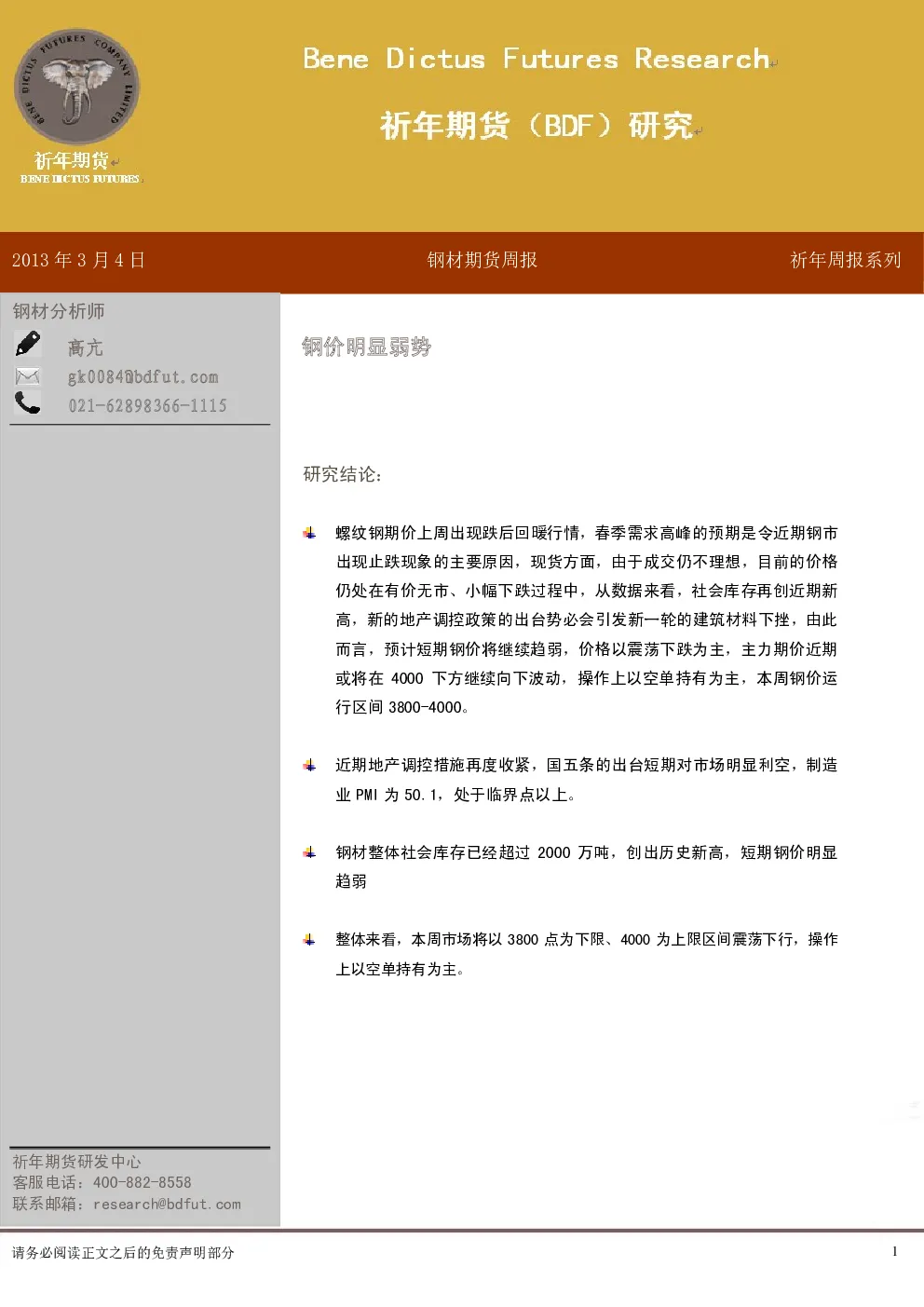Click the analyst name 高亢
Screen dimensions: 924x1307
(86, 348)
